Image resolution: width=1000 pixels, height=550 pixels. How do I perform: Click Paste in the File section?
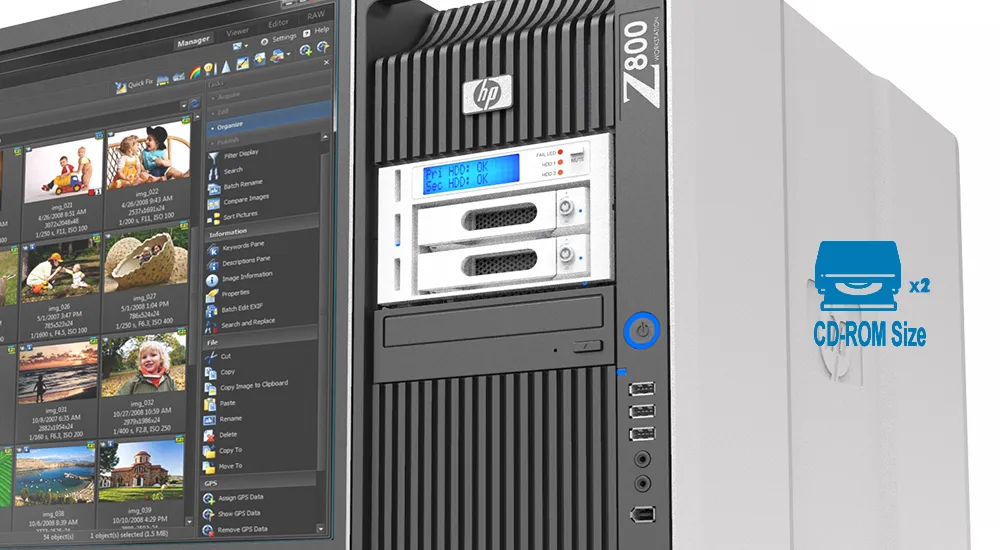pos(221,404)
